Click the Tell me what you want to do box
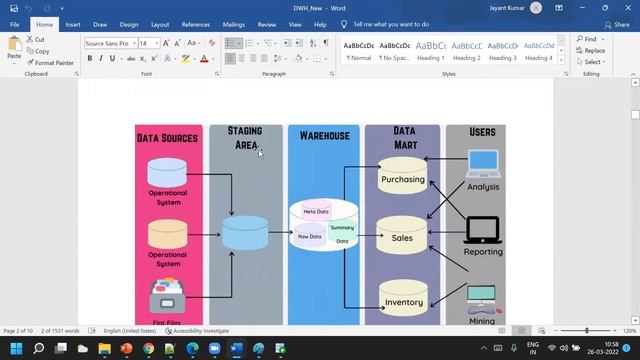 (x=391, y=24)
